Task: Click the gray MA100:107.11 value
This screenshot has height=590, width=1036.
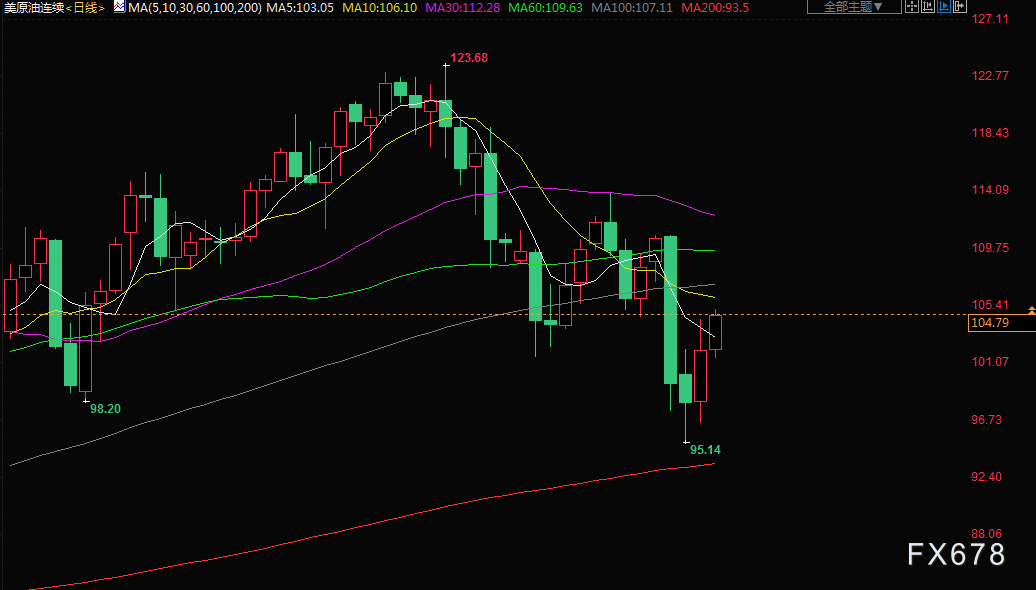Action: coord(632,8)
